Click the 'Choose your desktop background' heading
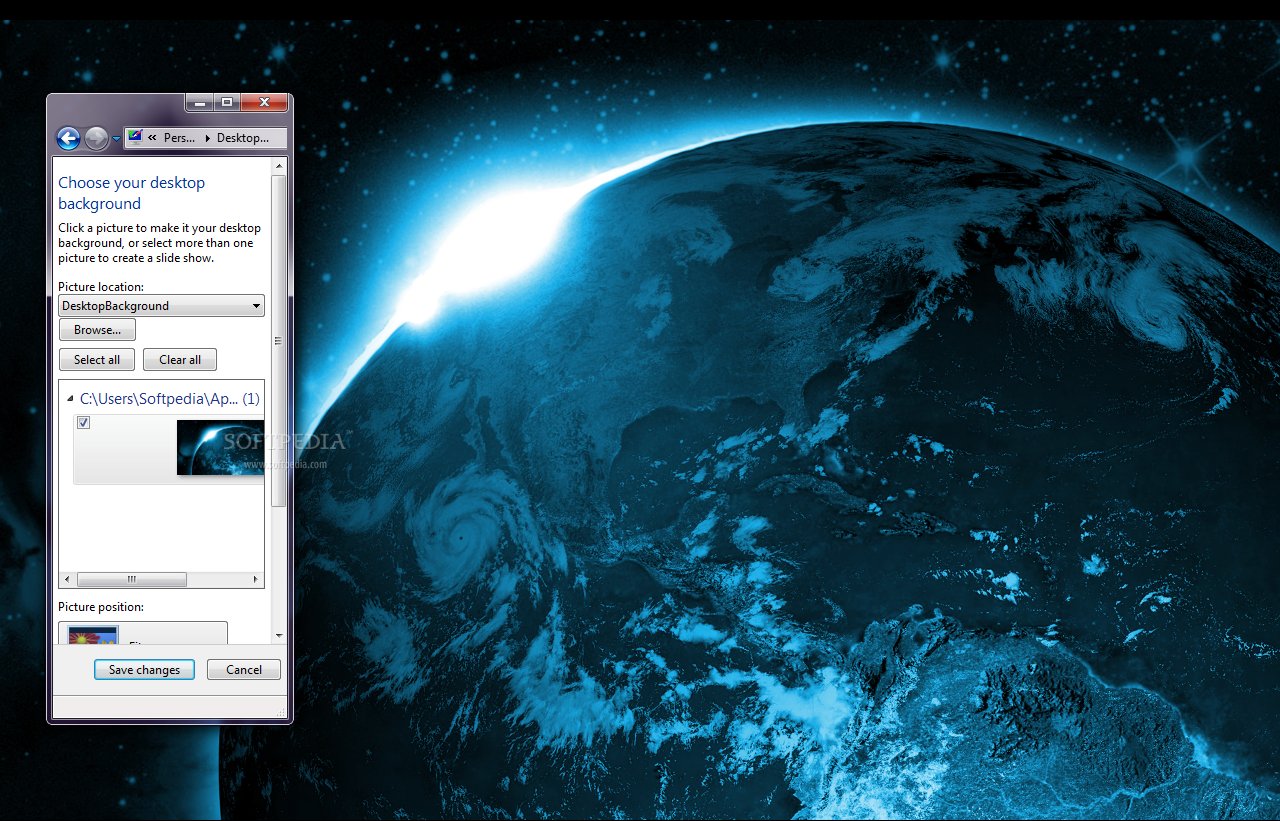The image size is (1280, 821). [x=131, y=193]
